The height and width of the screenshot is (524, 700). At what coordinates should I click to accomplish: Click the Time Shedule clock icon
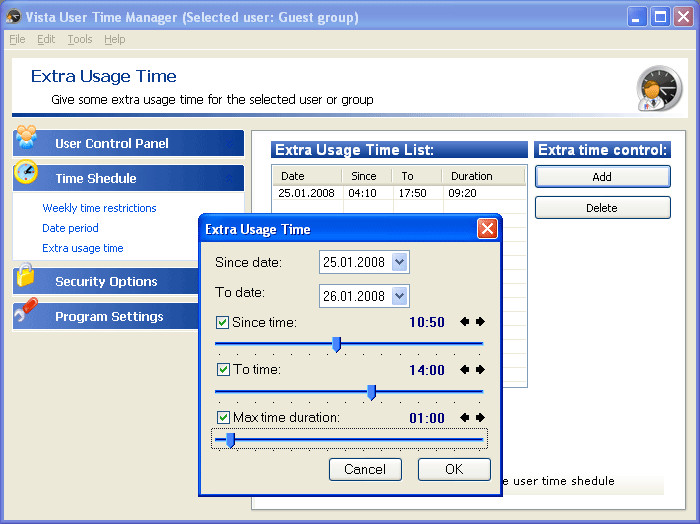click(26, 172)
